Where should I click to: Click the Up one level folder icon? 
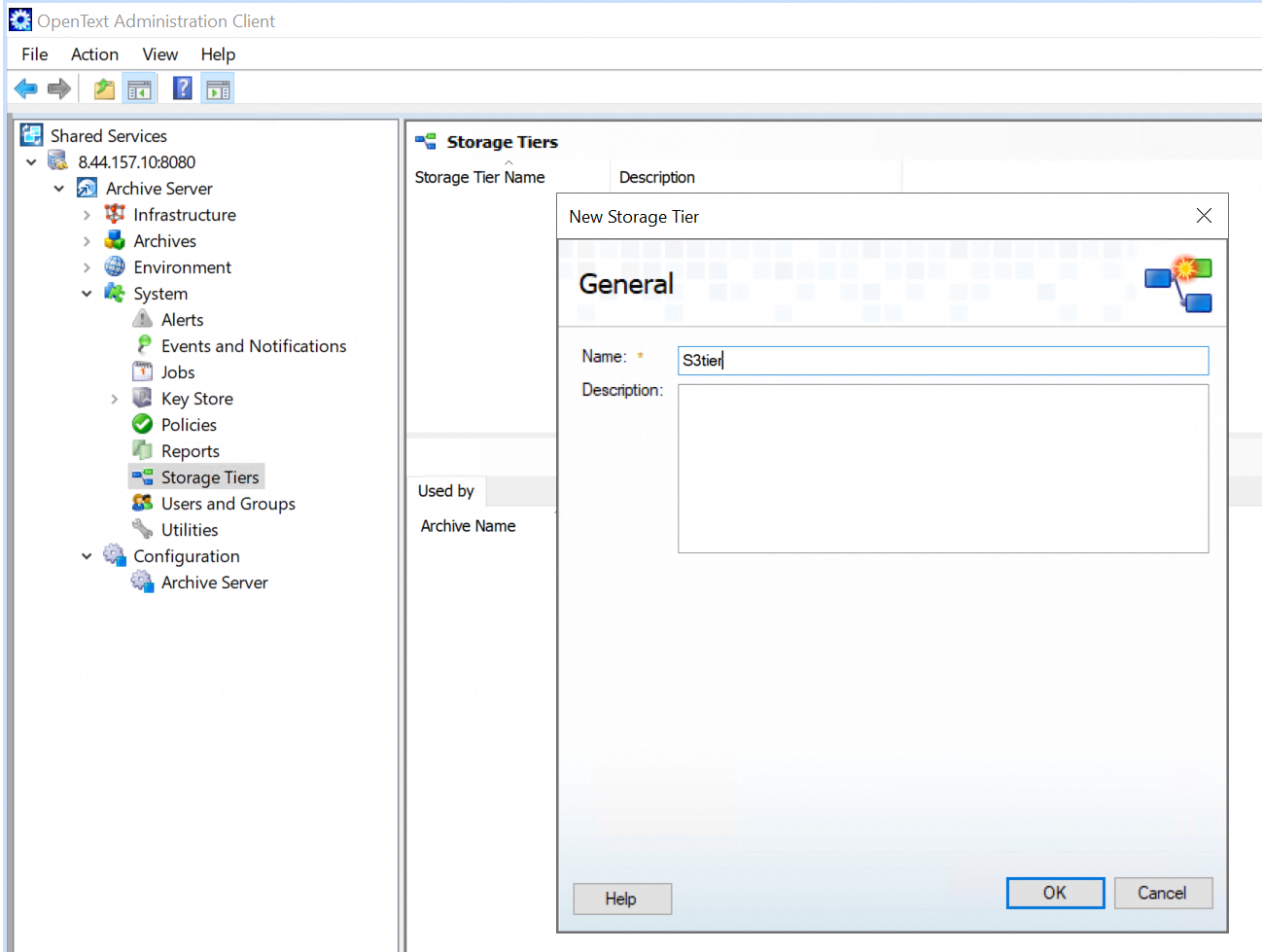[104, 89]
